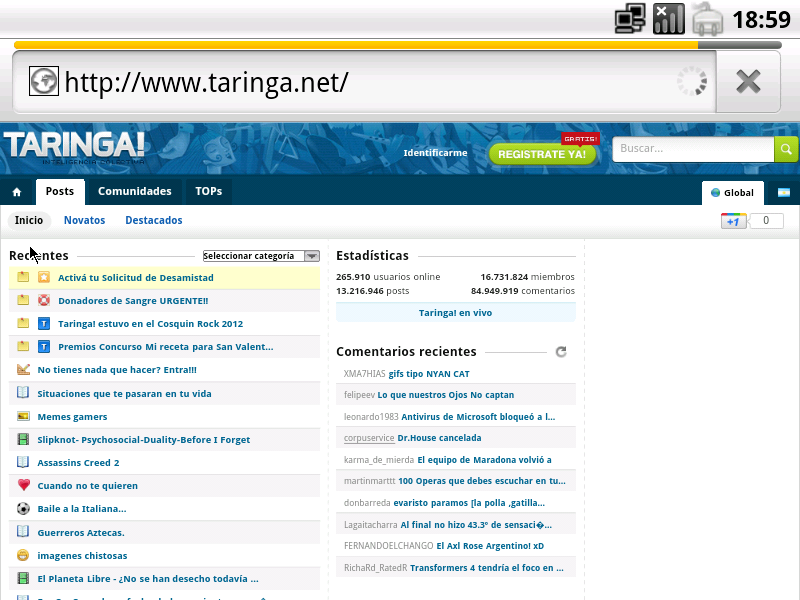This screenshot has width=800, height=600.
Task: Click the Identificarme link
Action: point(435,153)
